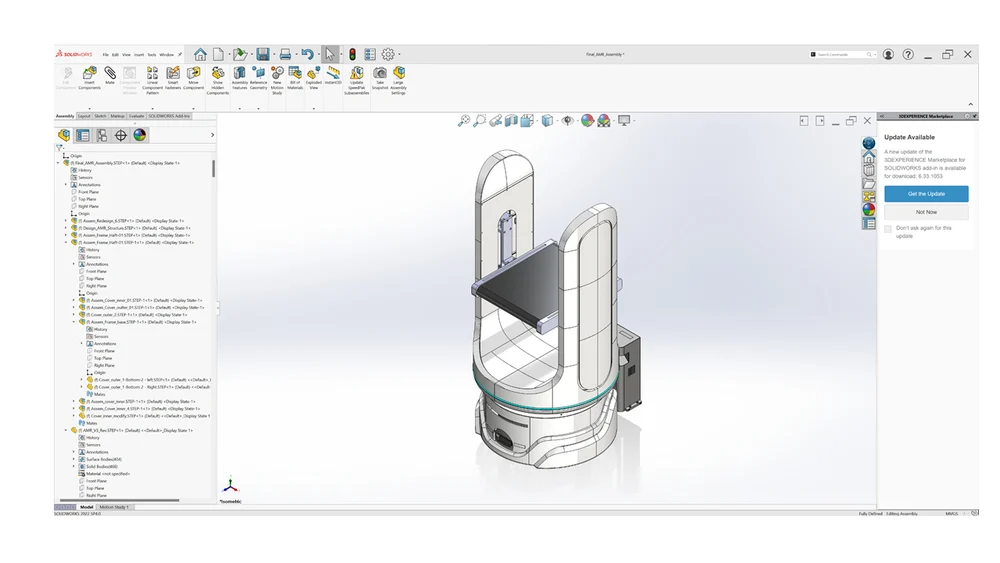1000x563 pixels.
Task: Check 'Don't ask again for this update'
Action: 888,229
